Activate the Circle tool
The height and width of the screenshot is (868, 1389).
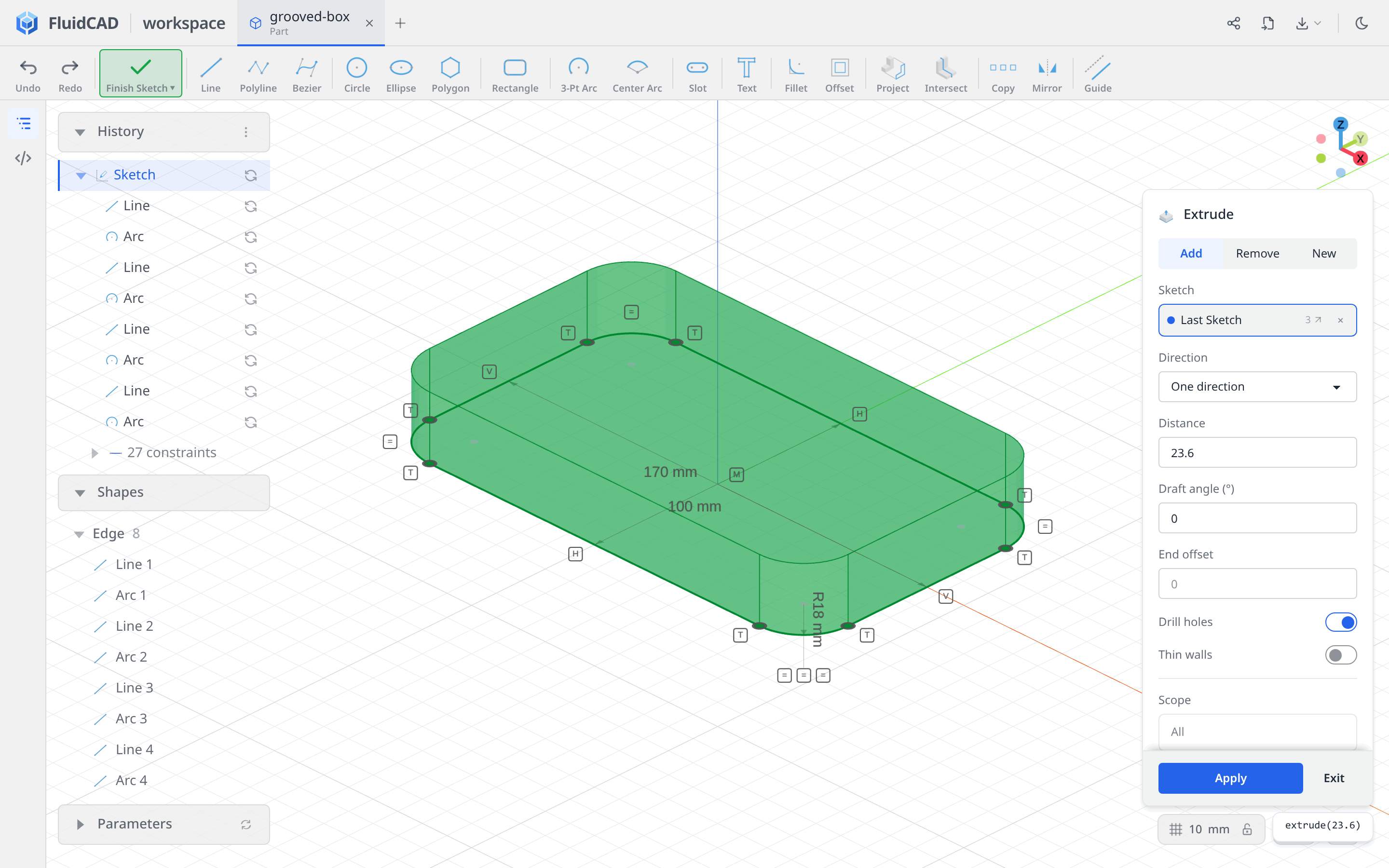tap(356, 74)
